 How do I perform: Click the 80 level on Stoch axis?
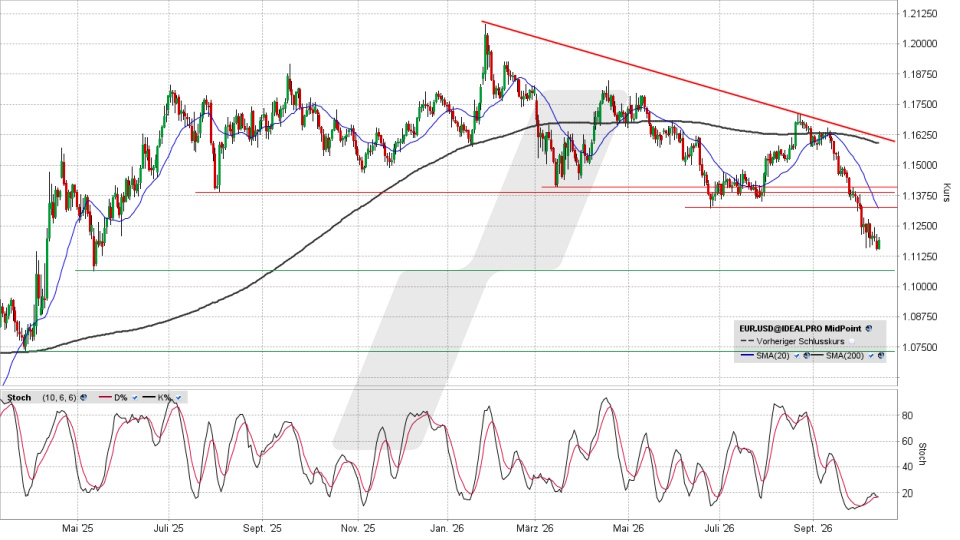coord(907,416)
